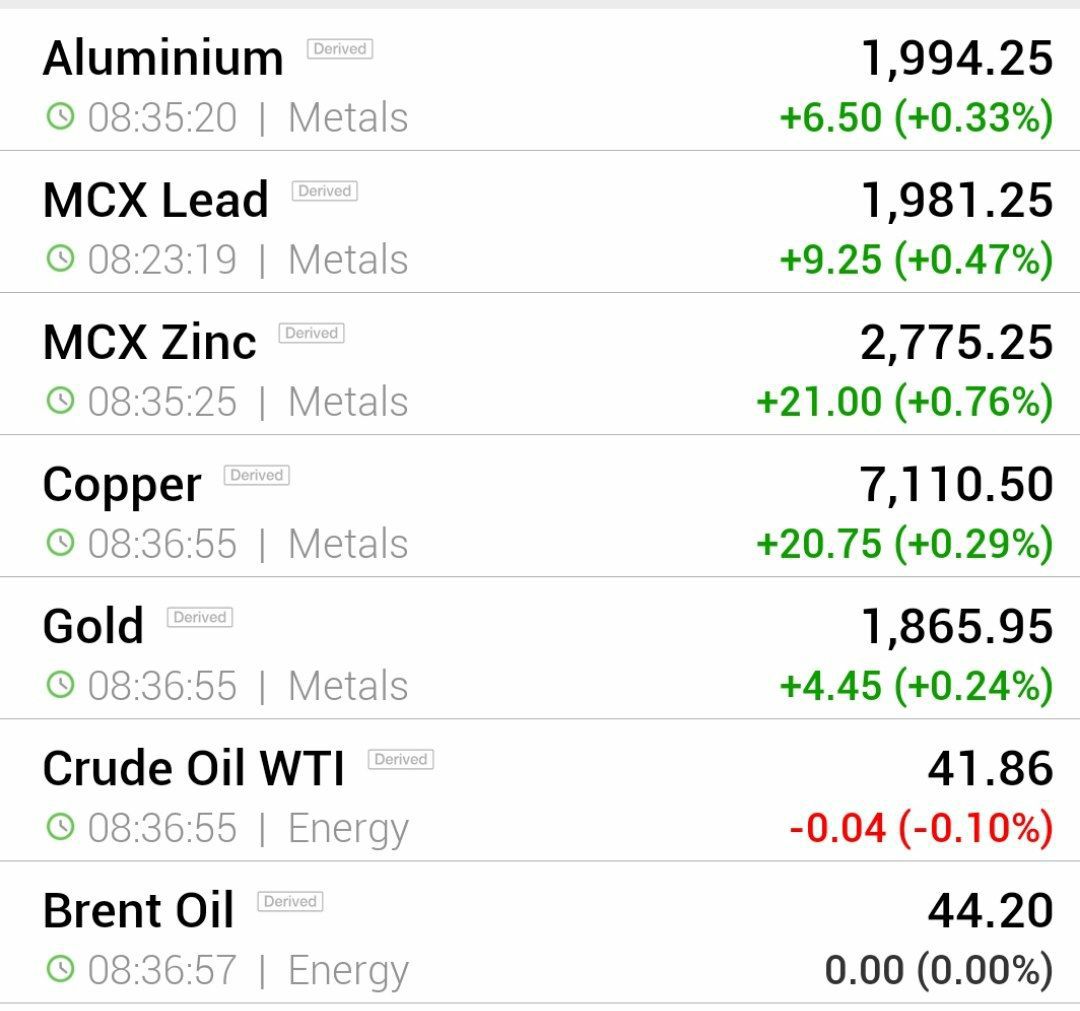The height and width of the screenshot is (1011, 1080).
Task: Open the Brent Oil row title
Action: click(138, 910)
